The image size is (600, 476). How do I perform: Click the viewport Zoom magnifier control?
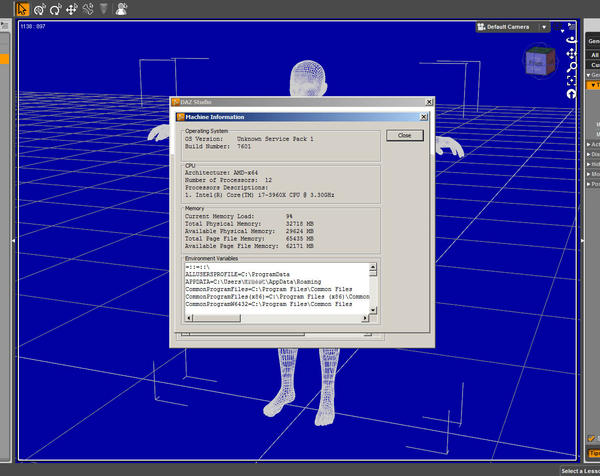pyautogui.click(x=571, y=67)
